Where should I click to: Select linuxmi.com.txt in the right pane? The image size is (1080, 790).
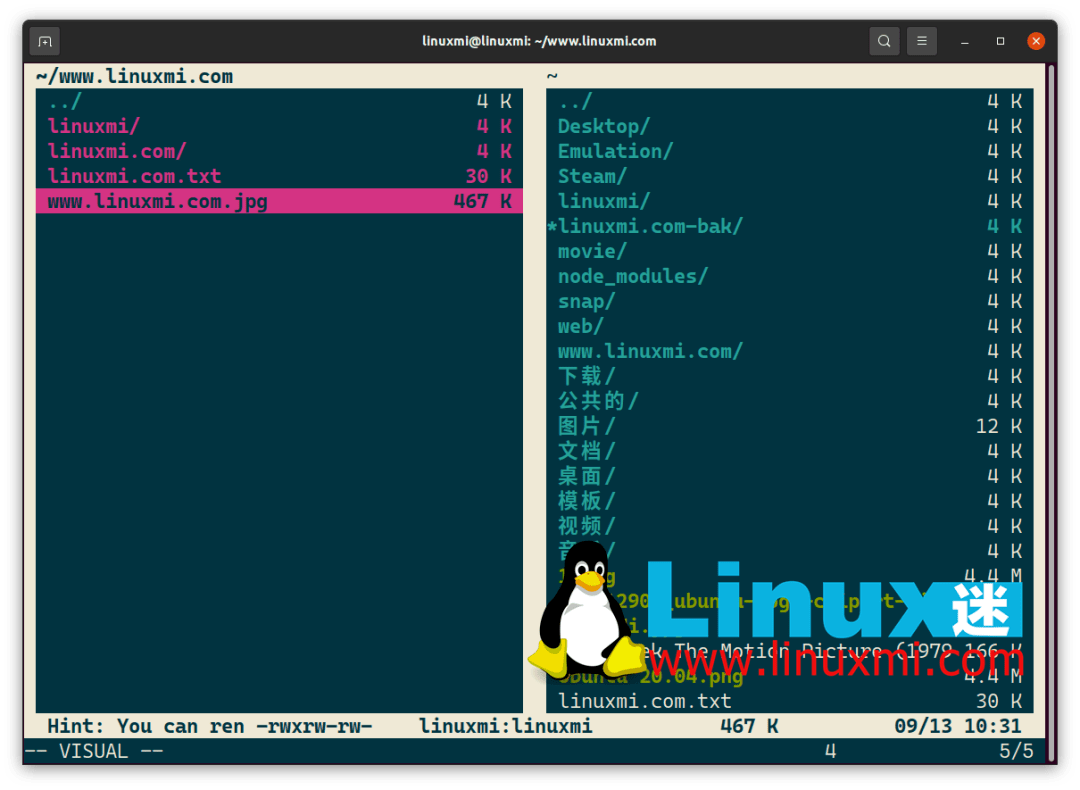pos(789,701)
